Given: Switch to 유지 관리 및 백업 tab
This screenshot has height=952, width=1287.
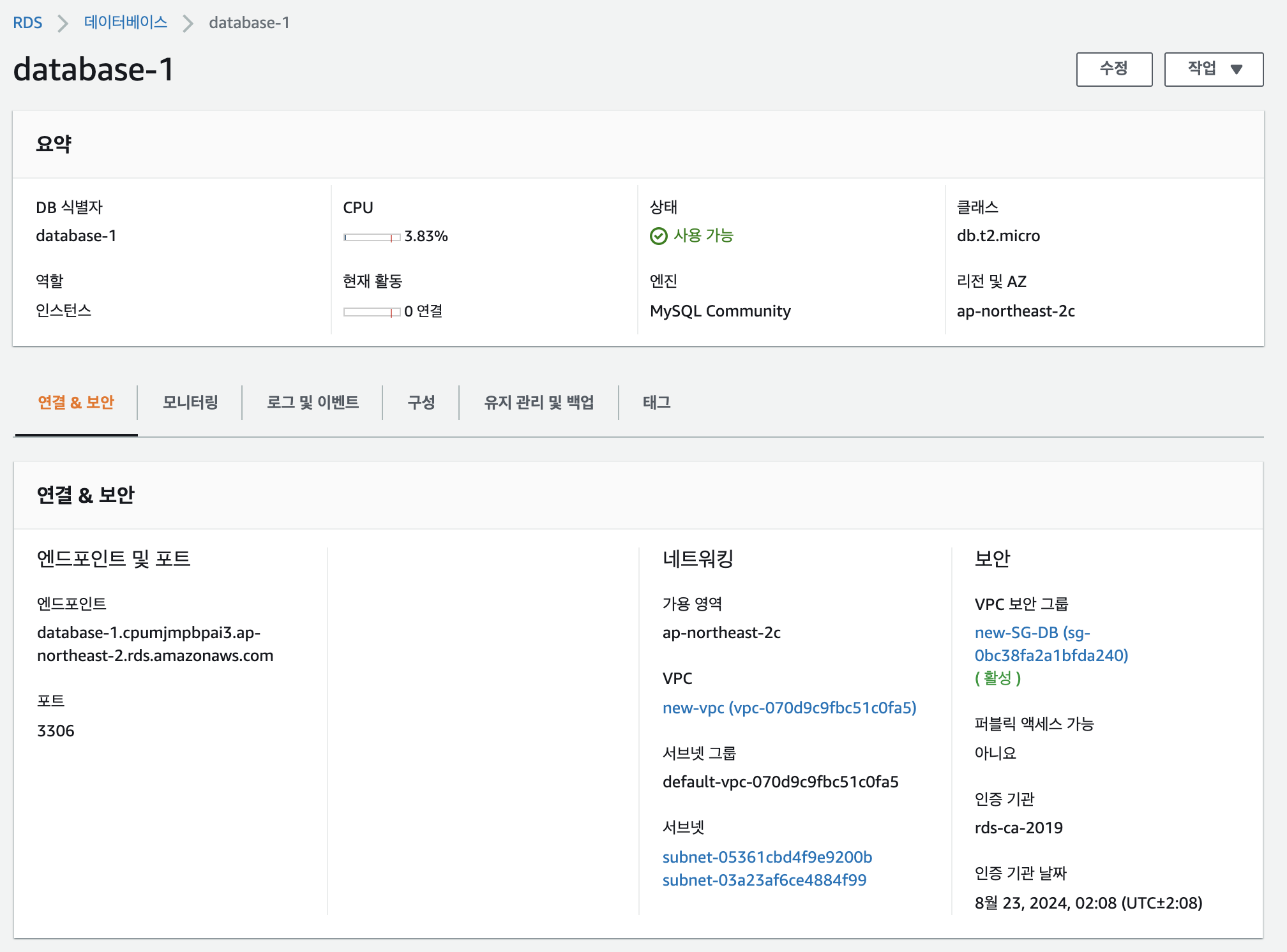Looking at the screenshot, I should click(x=539, y=402).
